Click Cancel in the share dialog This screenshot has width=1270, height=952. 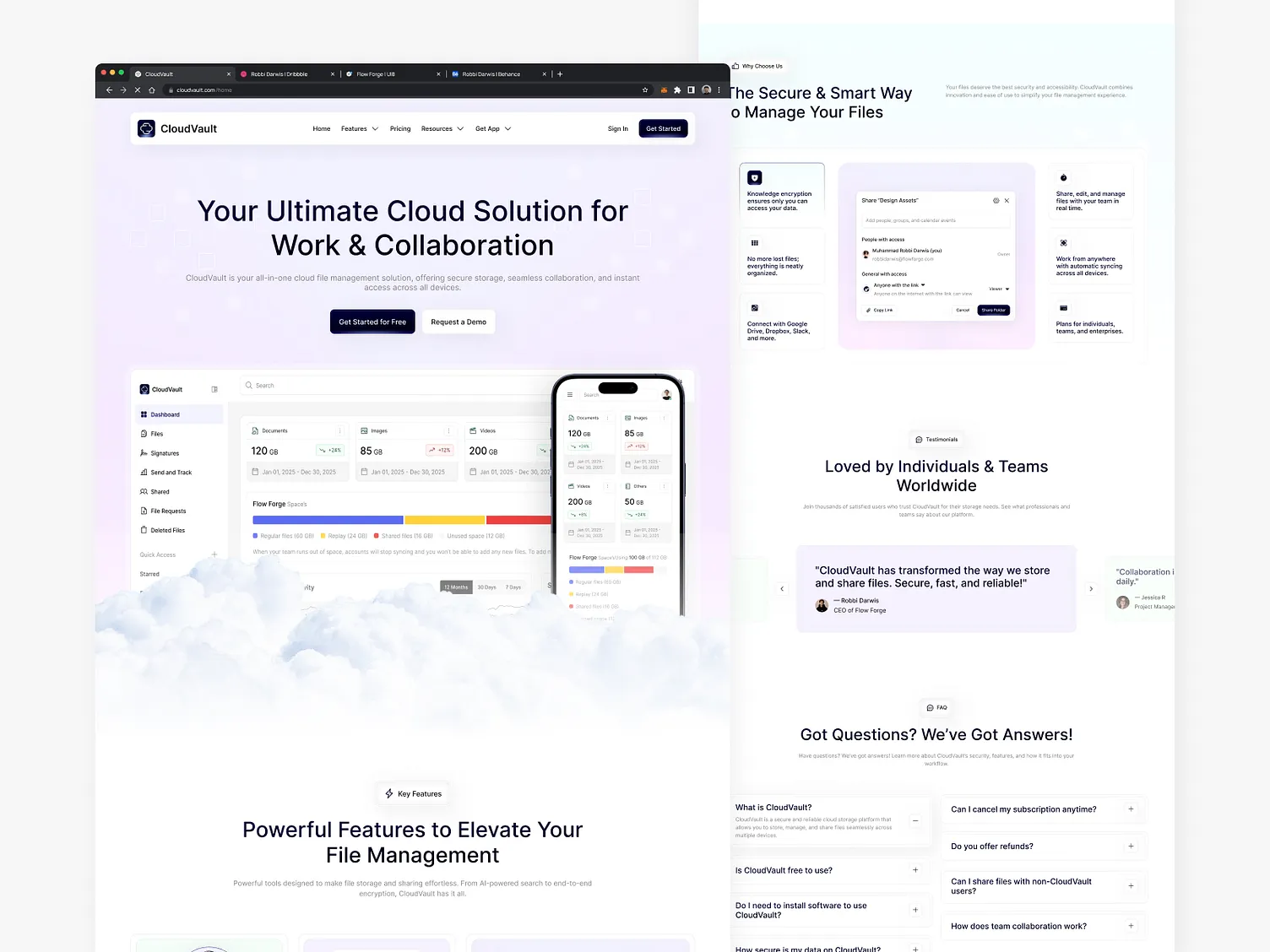click(963, 310)
